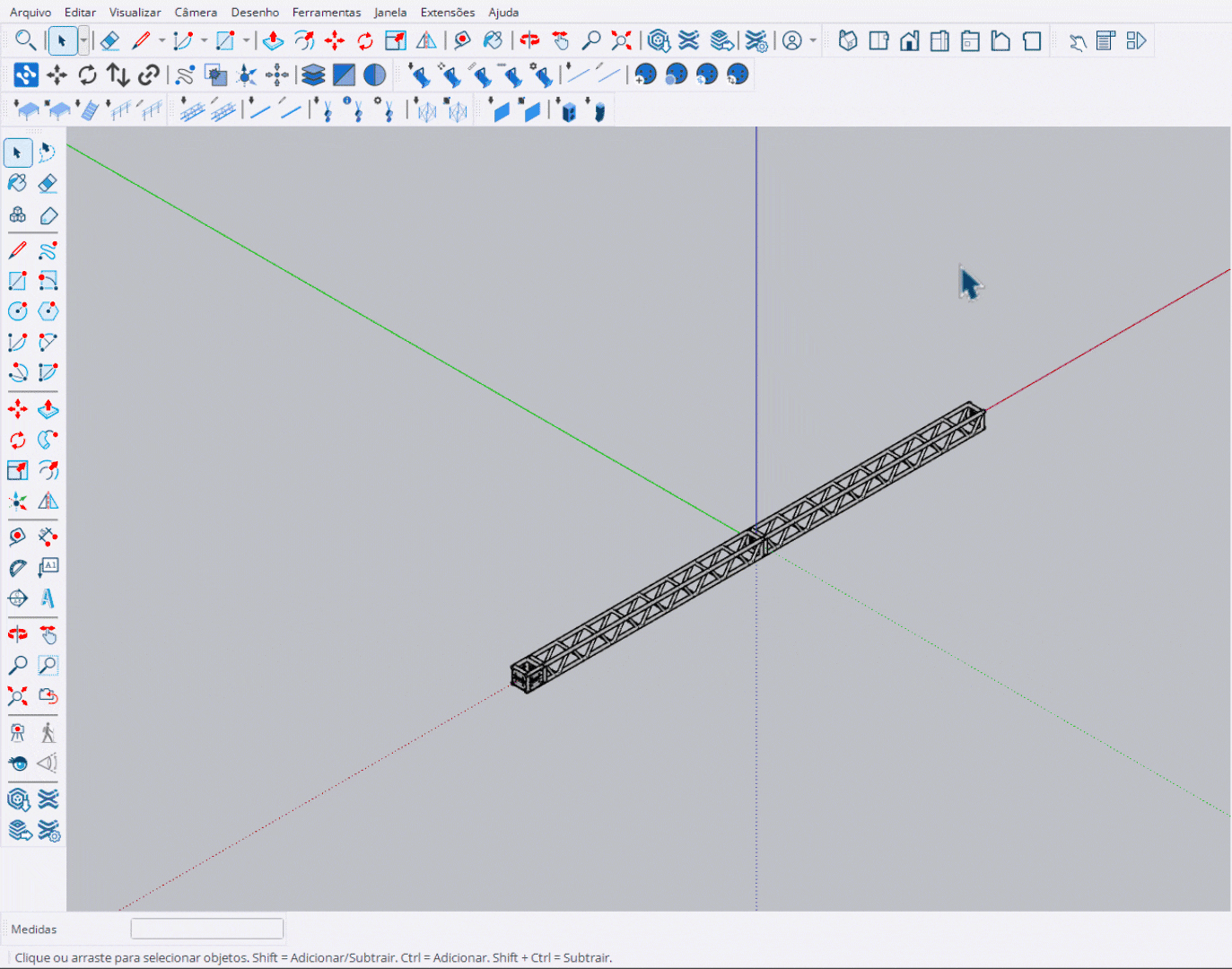This screenshot has height=969, width=1232.
Task: Select the Text annotation tool
Action: click(48, 567)
